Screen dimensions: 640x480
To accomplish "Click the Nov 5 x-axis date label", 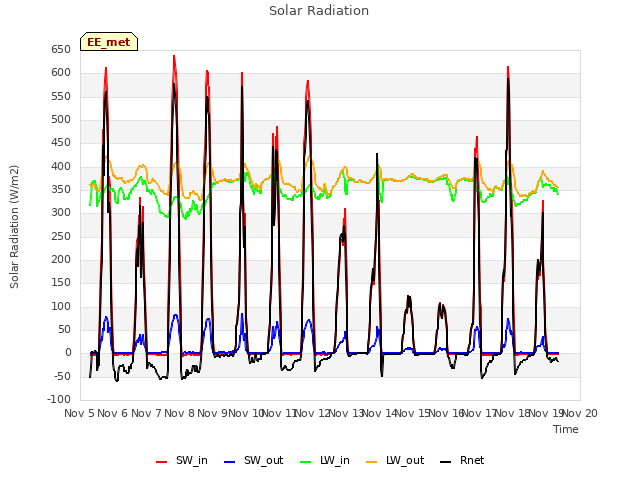I will [79, 413].
